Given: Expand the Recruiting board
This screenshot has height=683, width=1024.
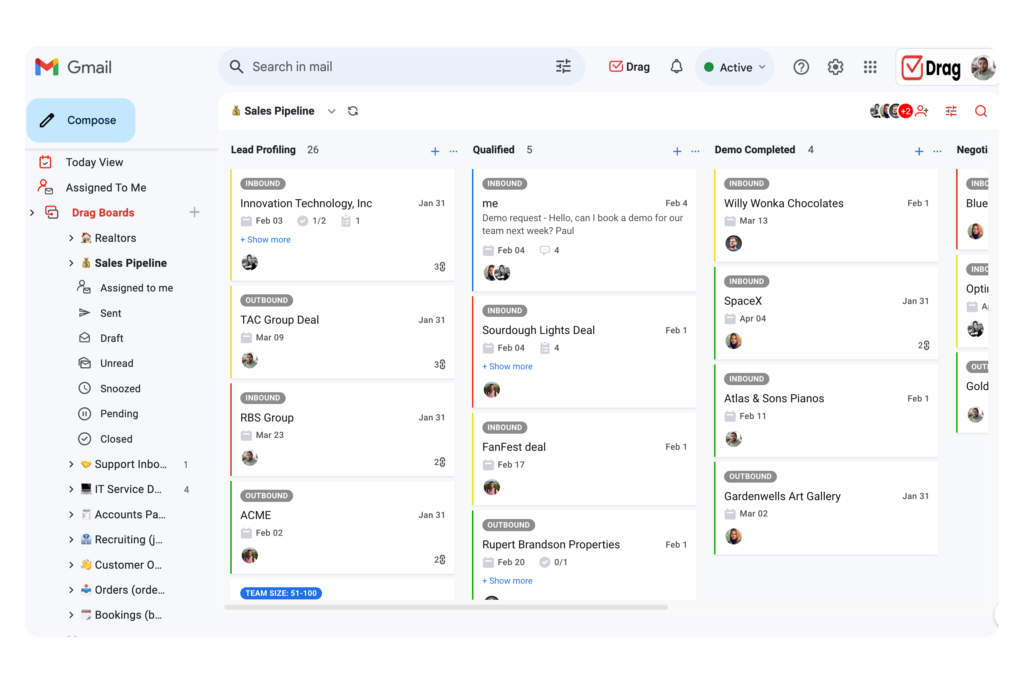Looking at the screenshot, I should [x=71, y=539].
